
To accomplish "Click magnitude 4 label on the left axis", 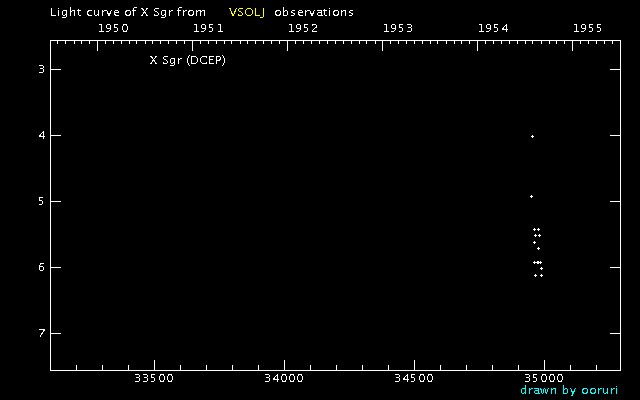I will tap(41, 135).
